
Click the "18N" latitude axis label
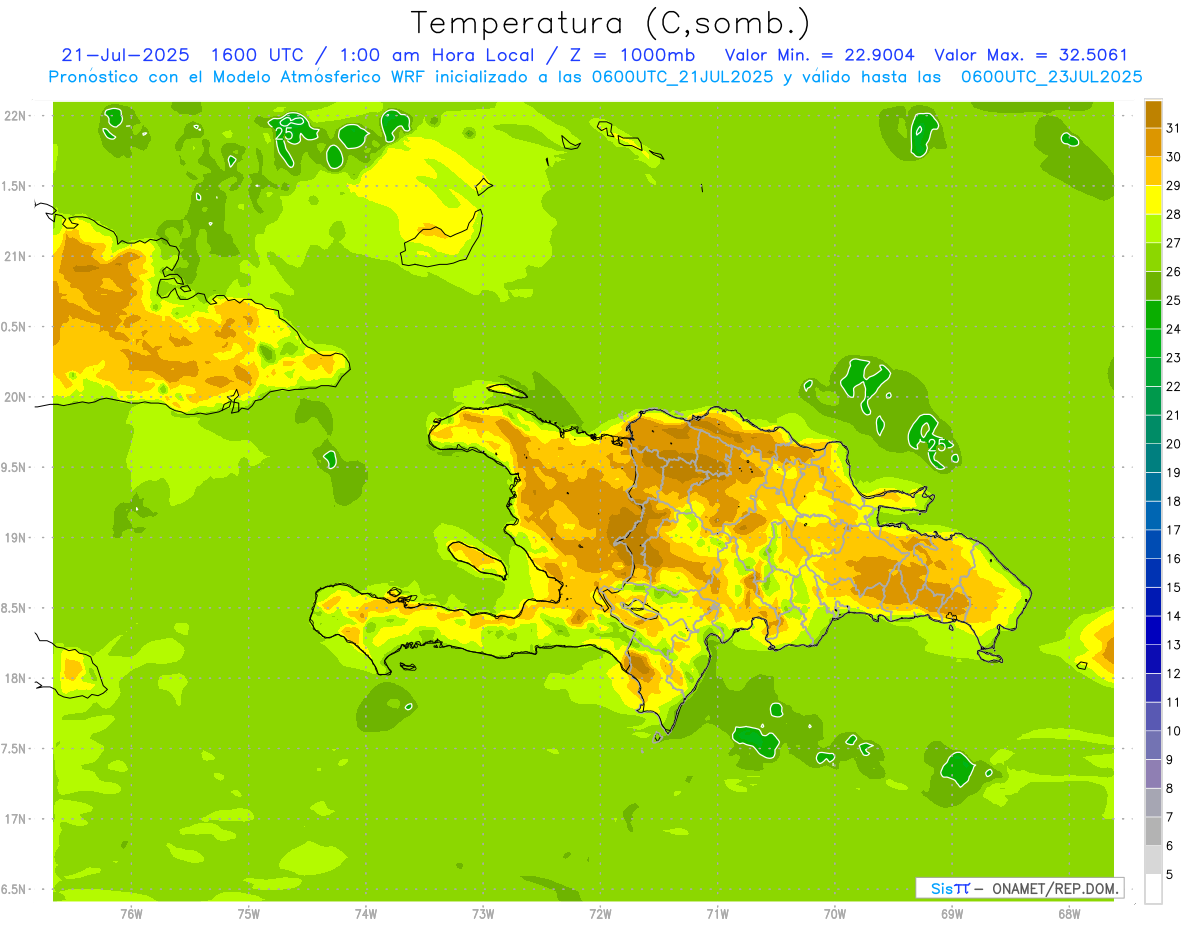pos(16,678)
